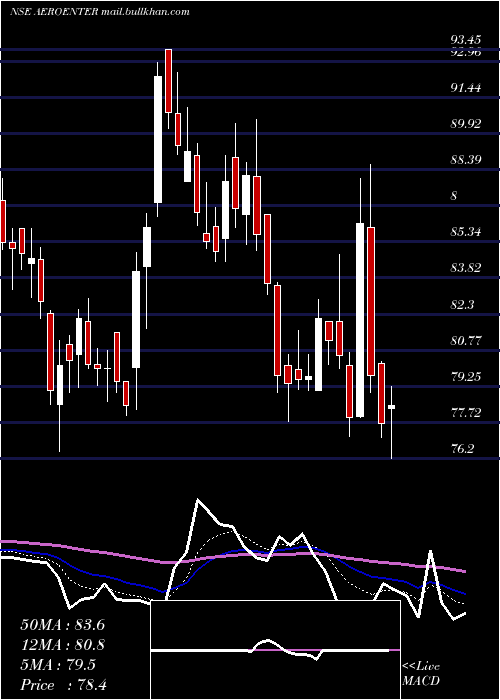500x700 pixels.
Task: Click the 91.44 price axis label
Action: (466, 88)
